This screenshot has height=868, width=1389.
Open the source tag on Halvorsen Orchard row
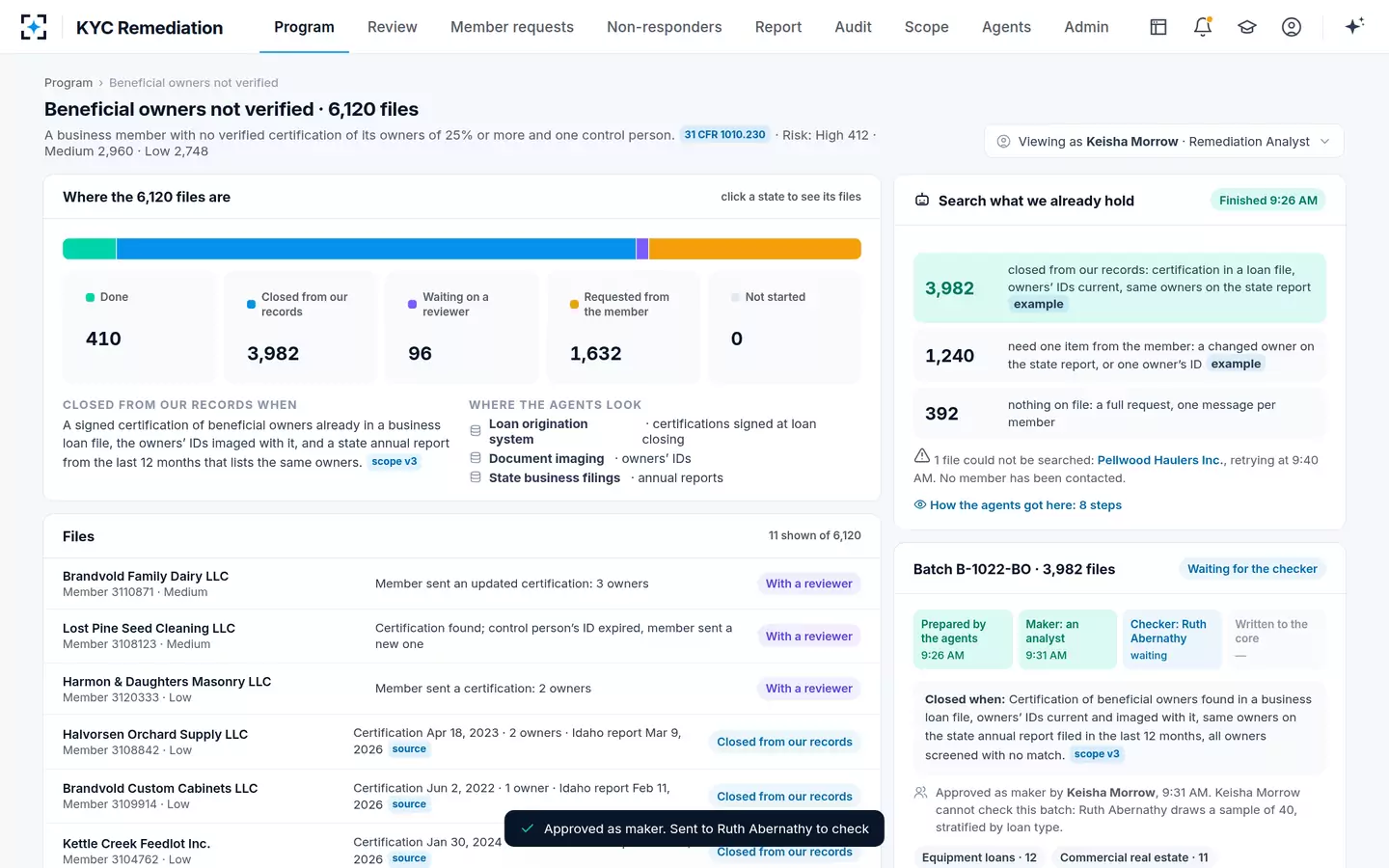click(409, 749)
